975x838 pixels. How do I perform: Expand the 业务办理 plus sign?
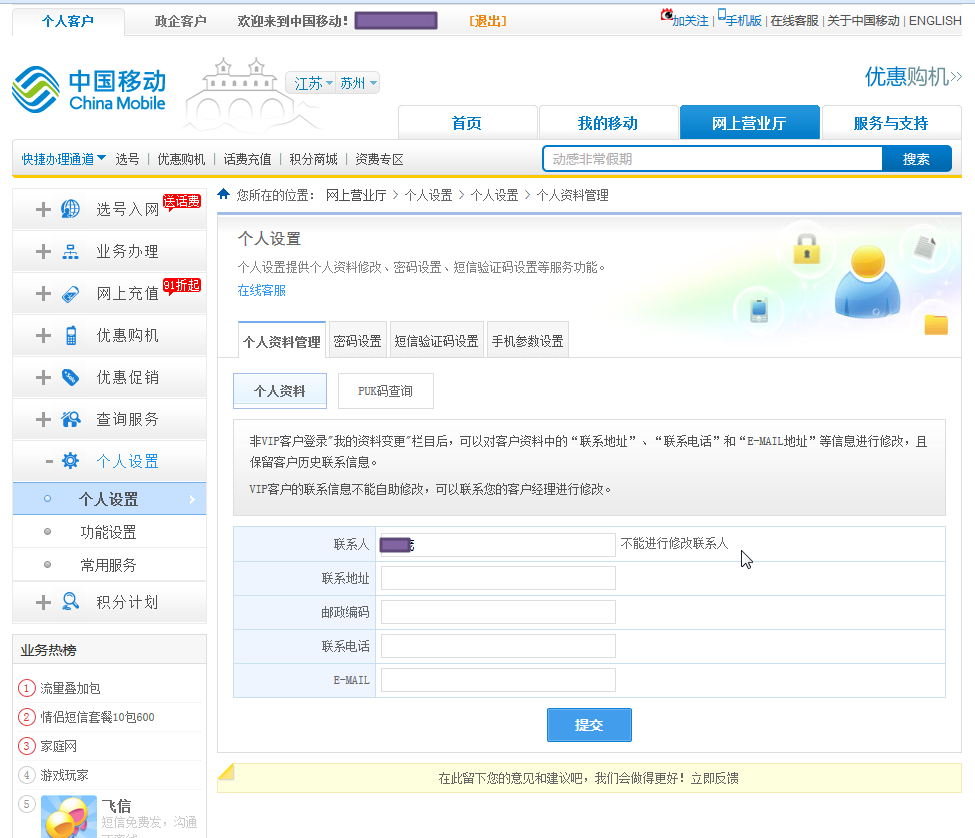[43, 251]
